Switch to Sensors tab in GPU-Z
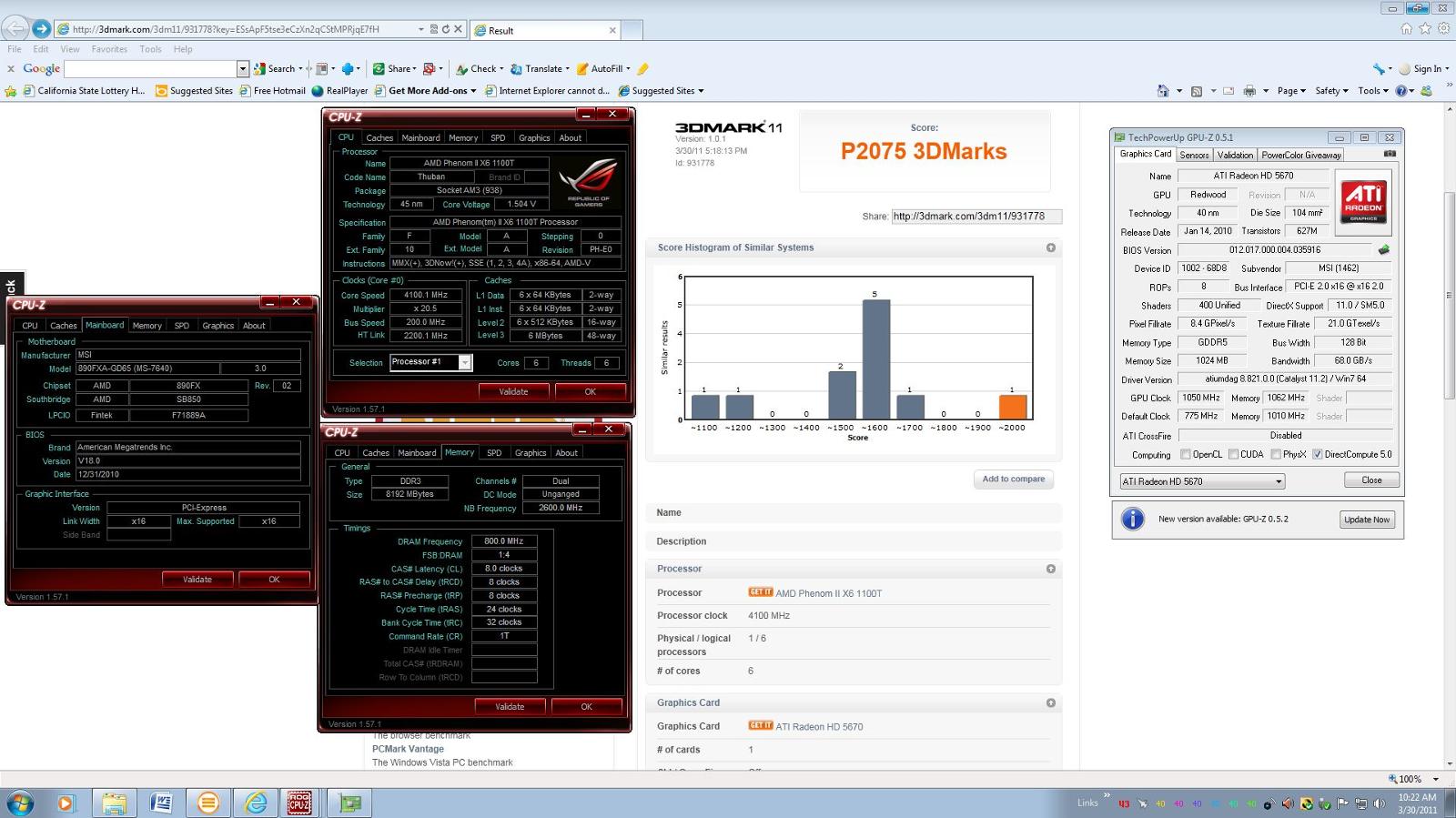The image size is (1456, 818). coord(1194,155)
